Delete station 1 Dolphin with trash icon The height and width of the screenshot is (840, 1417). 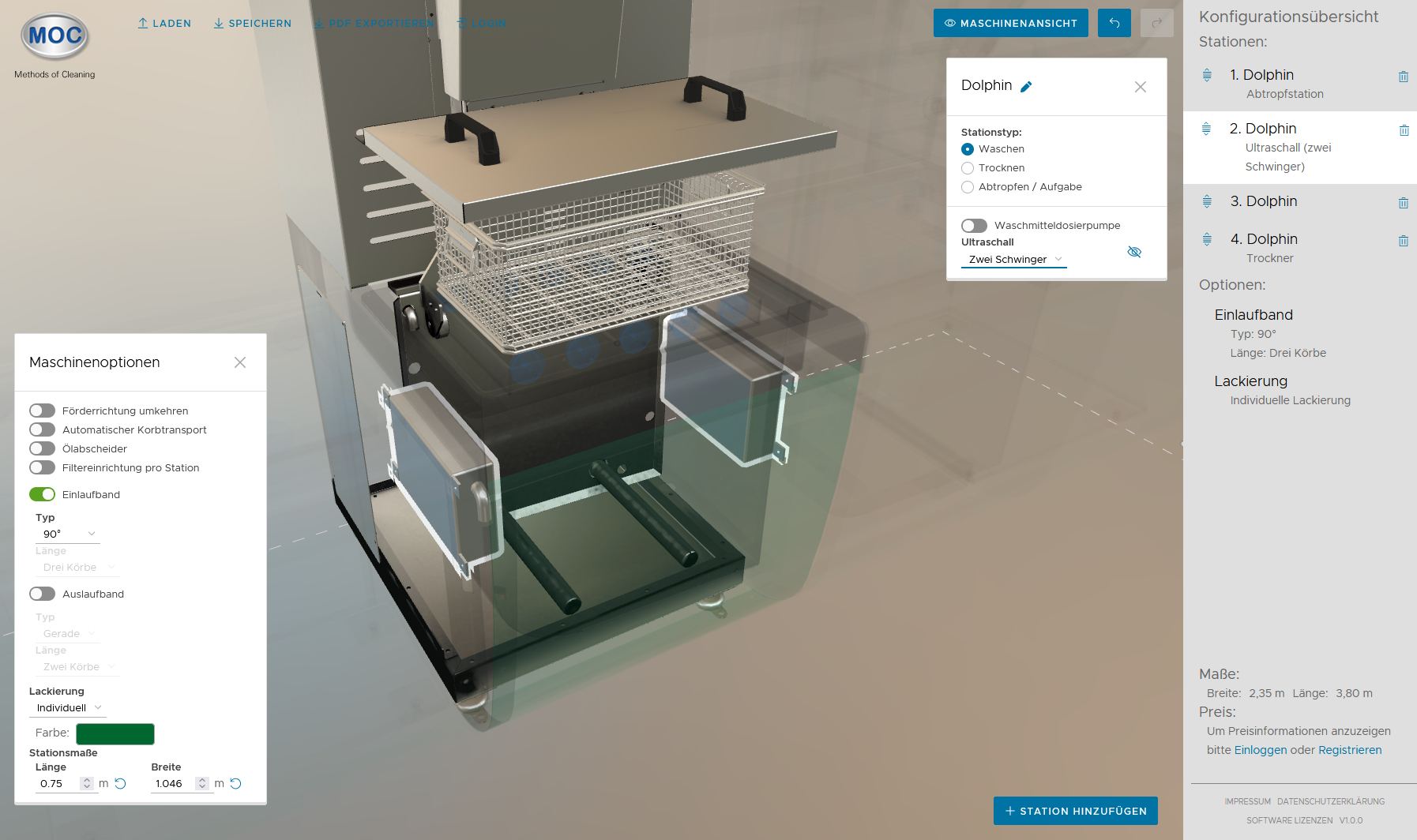(x=1403, y=77)
